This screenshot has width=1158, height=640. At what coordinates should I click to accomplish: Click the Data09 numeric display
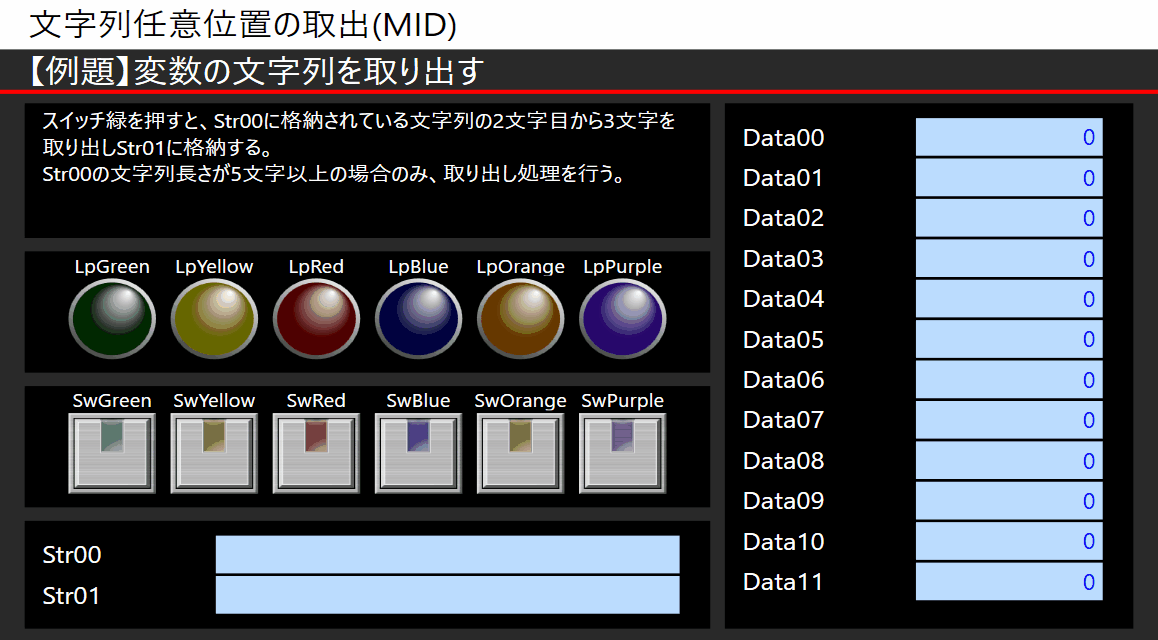pyautogui.click(x=1008, y=501)
